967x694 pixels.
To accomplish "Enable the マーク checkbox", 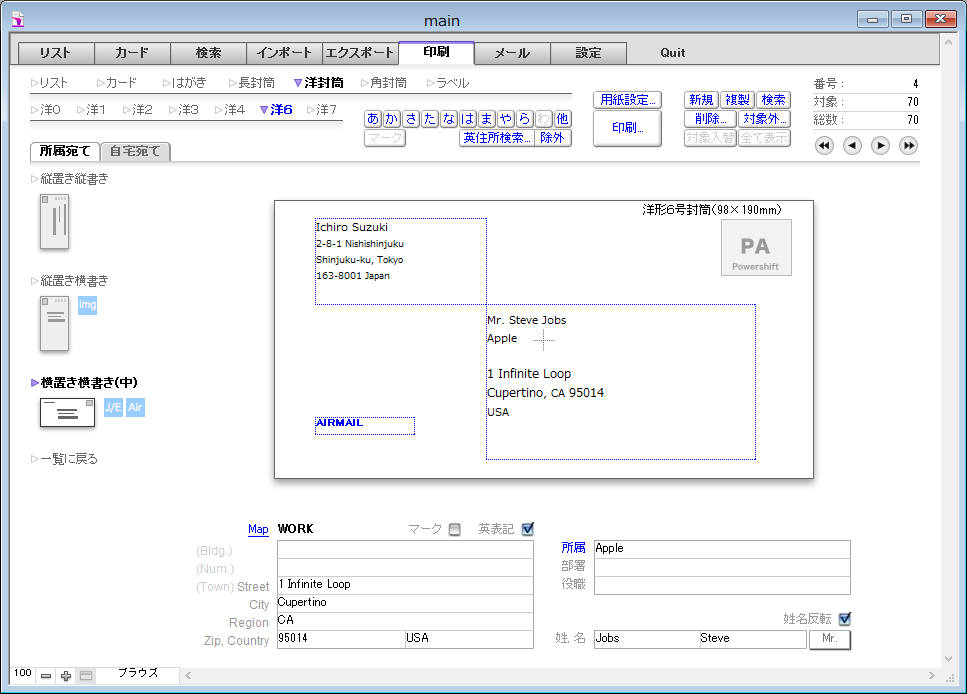I will click(x=455, y=529).
